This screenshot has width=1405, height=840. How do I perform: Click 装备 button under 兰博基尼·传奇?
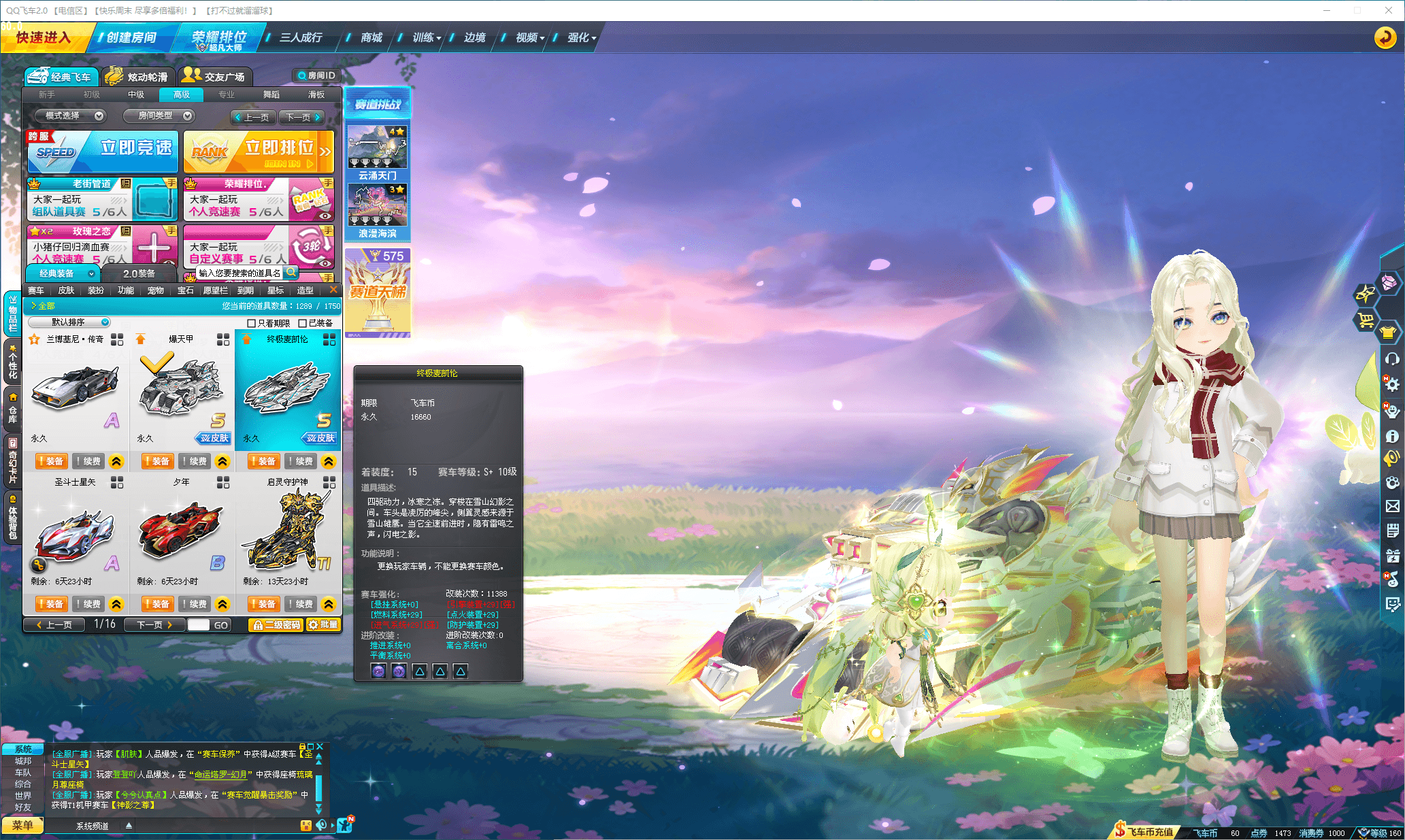click(x=51, y=461)
